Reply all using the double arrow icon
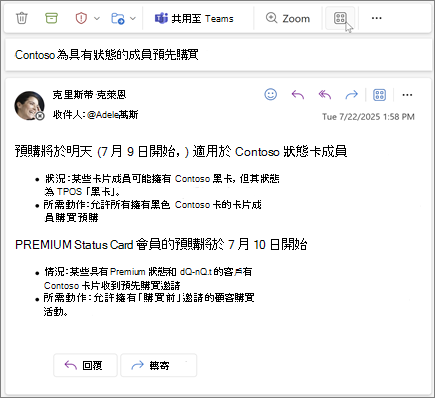435x398 pixels. [x=325, y=95]
